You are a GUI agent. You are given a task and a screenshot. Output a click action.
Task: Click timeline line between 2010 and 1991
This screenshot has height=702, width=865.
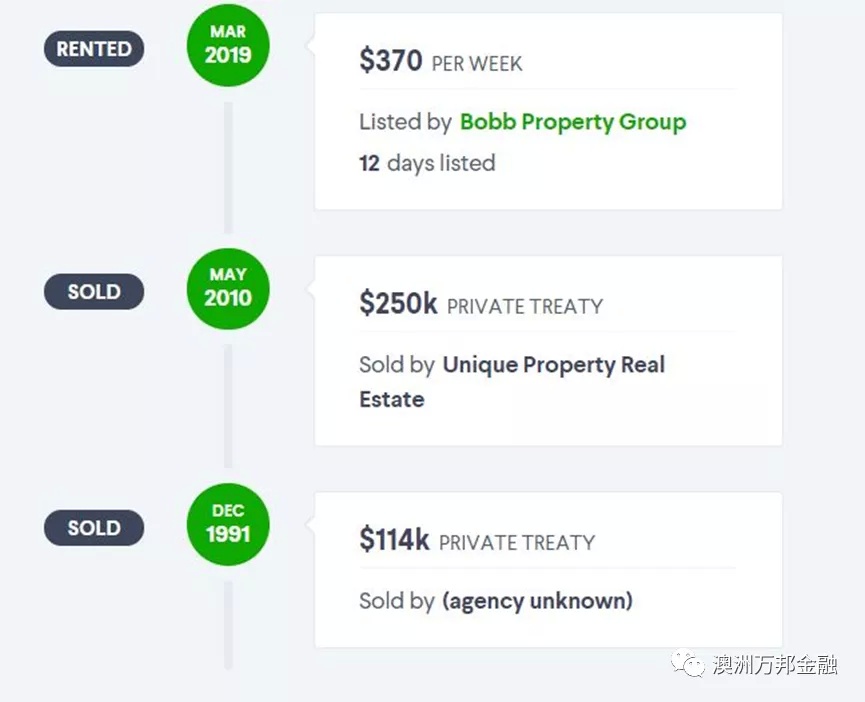[x=228, y=406]
